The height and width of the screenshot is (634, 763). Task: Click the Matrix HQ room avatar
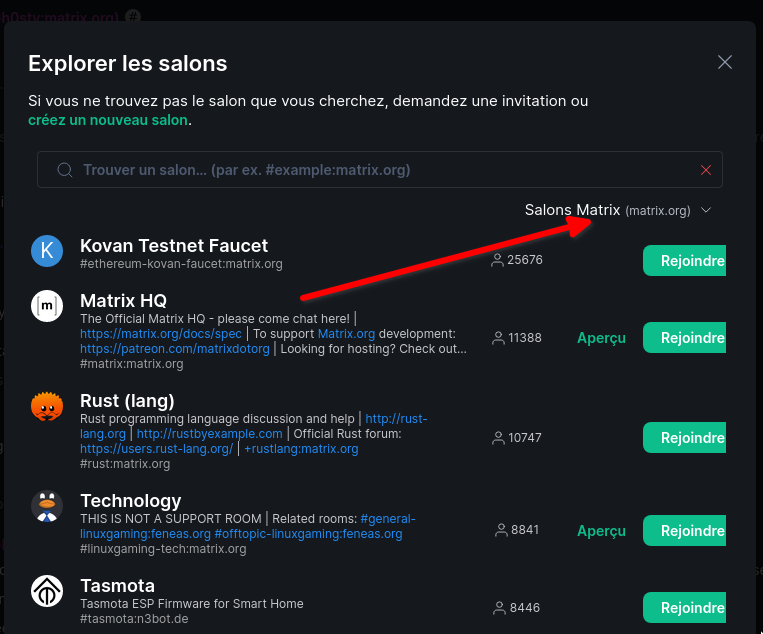(47, 307)
